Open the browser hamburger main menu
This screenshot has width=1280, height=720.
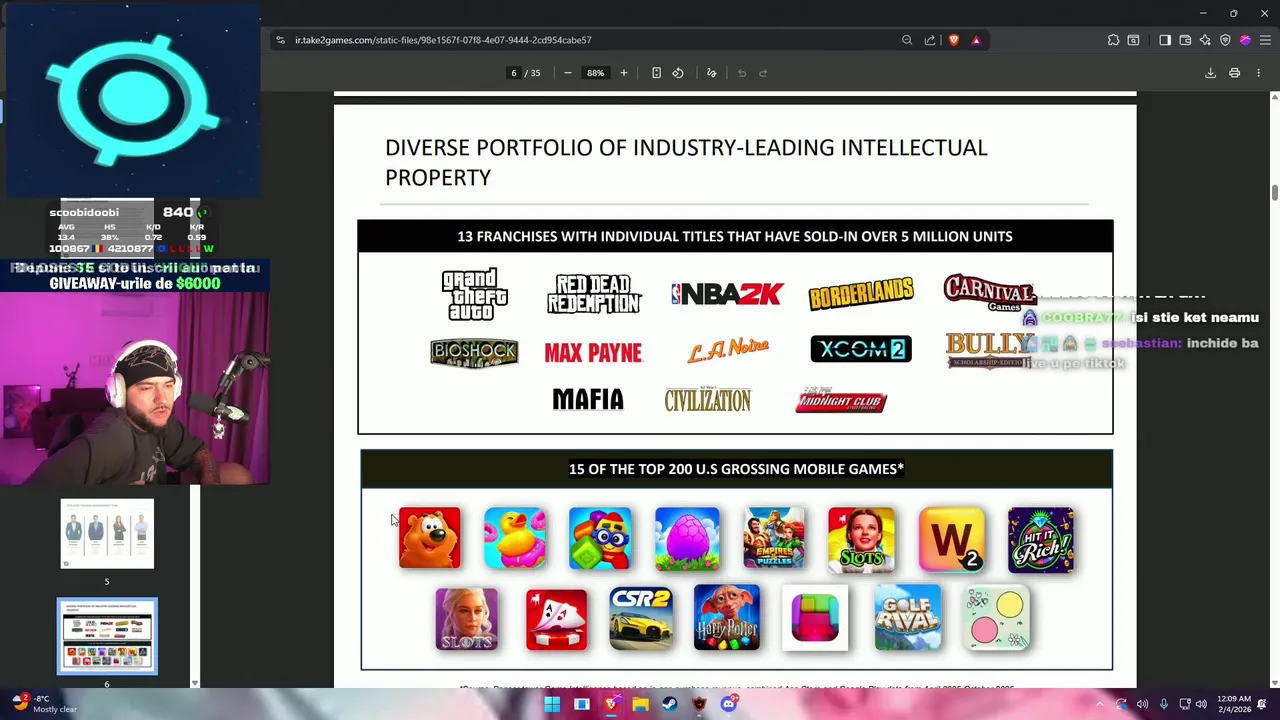[x=1265, y=40]
